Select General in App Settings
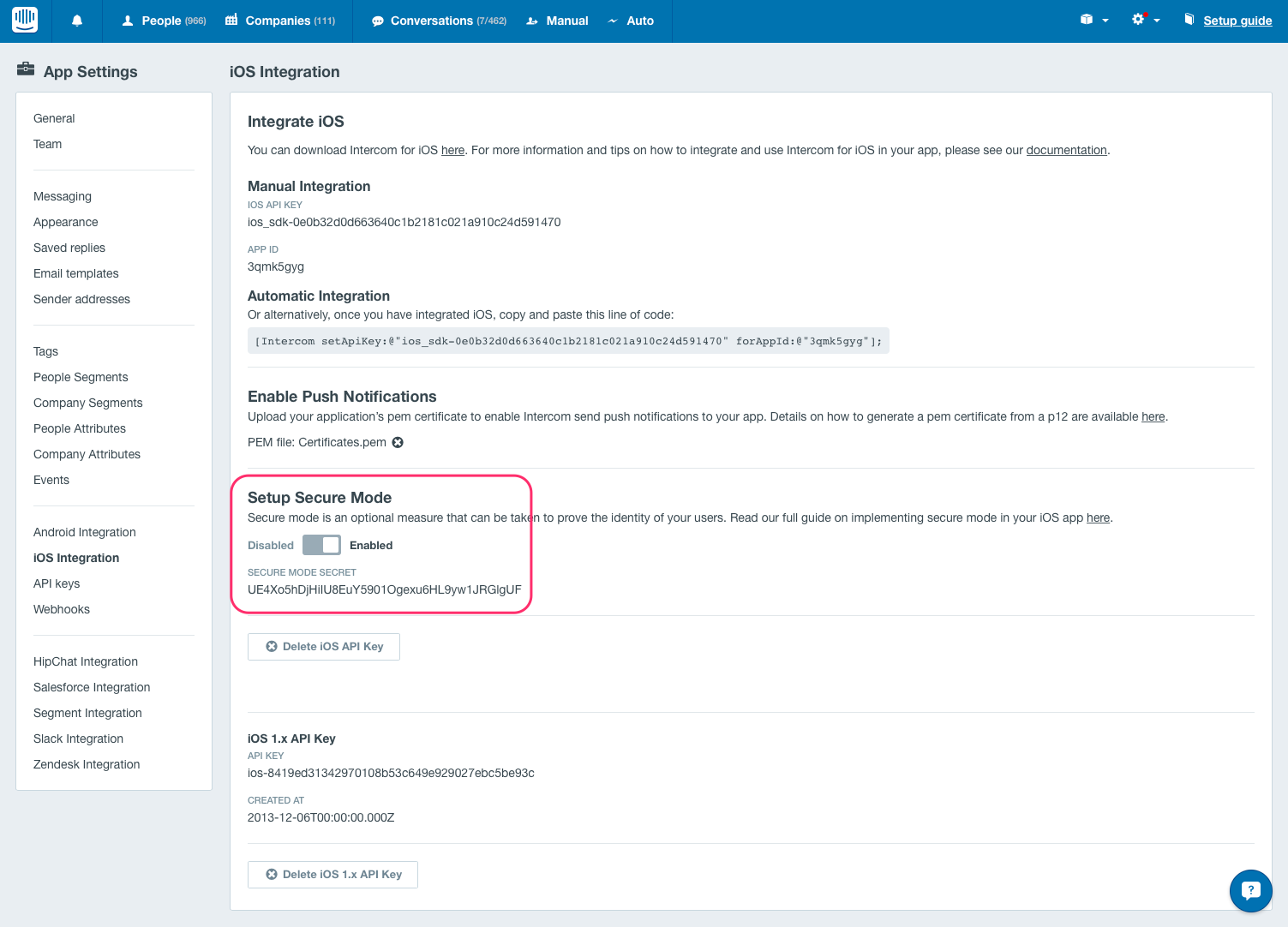Image resolution: width=1288 pixels, height=927 pixels. coord(54,118)
